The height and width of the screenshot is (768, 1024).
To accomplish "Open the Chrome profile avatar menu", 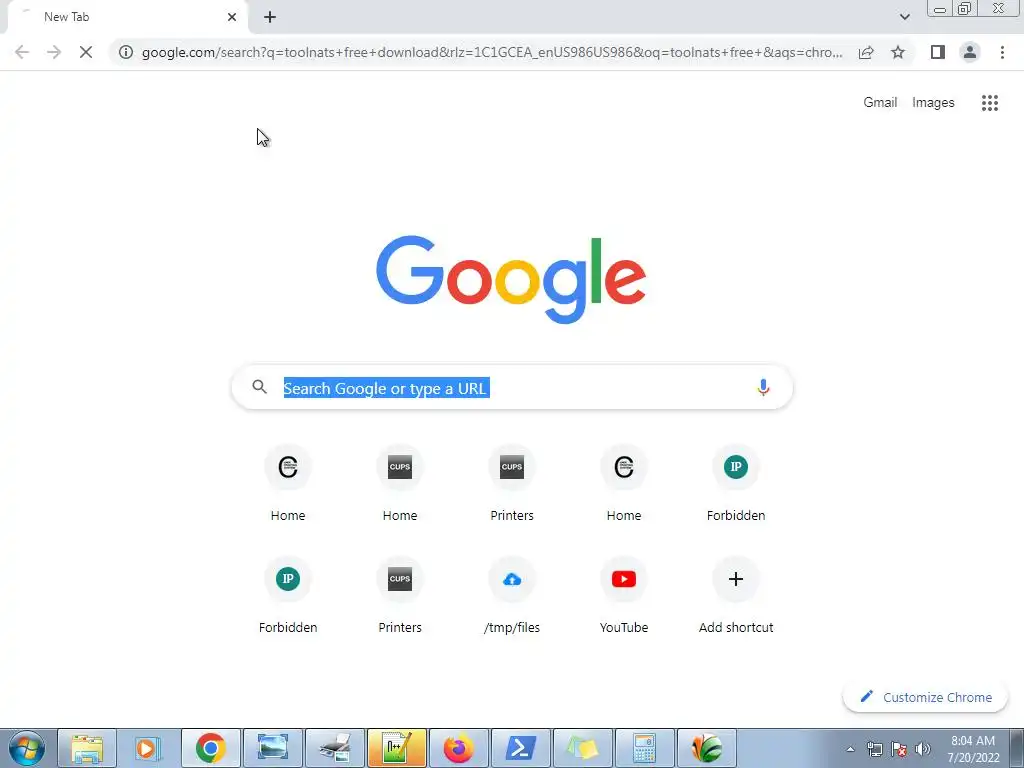I will tap(970, 52).
